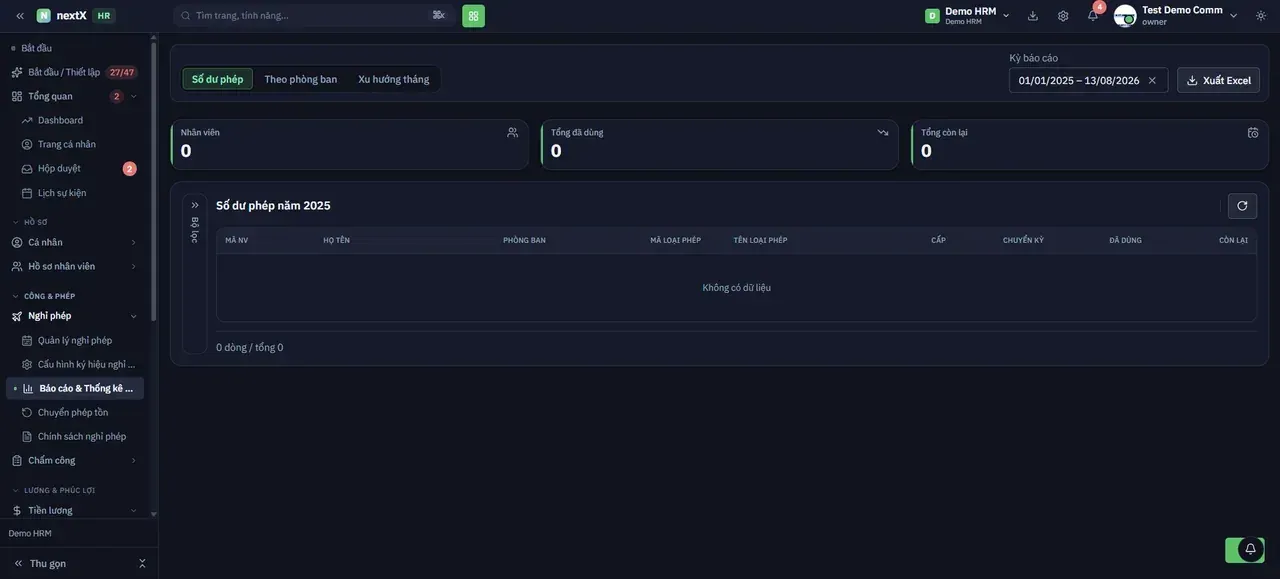
Task: Open Bắt đầu / Thiết lập 27/47 item
Action: (x=75, y=72)
